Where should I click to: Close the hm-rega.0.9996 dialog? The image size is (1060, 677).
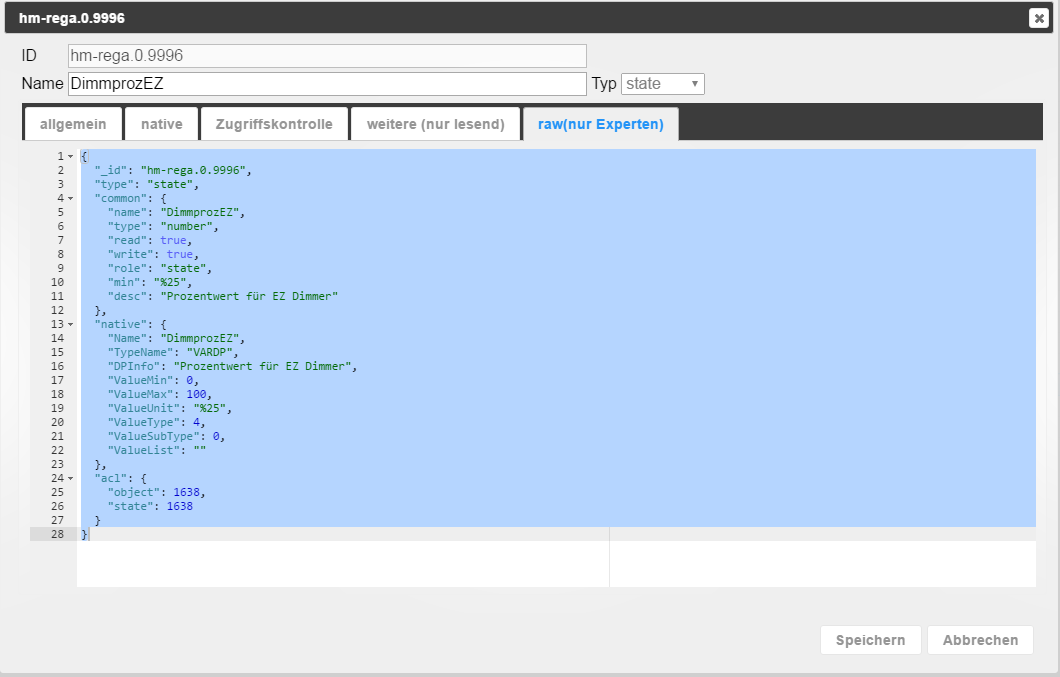tap(1038, 18)
